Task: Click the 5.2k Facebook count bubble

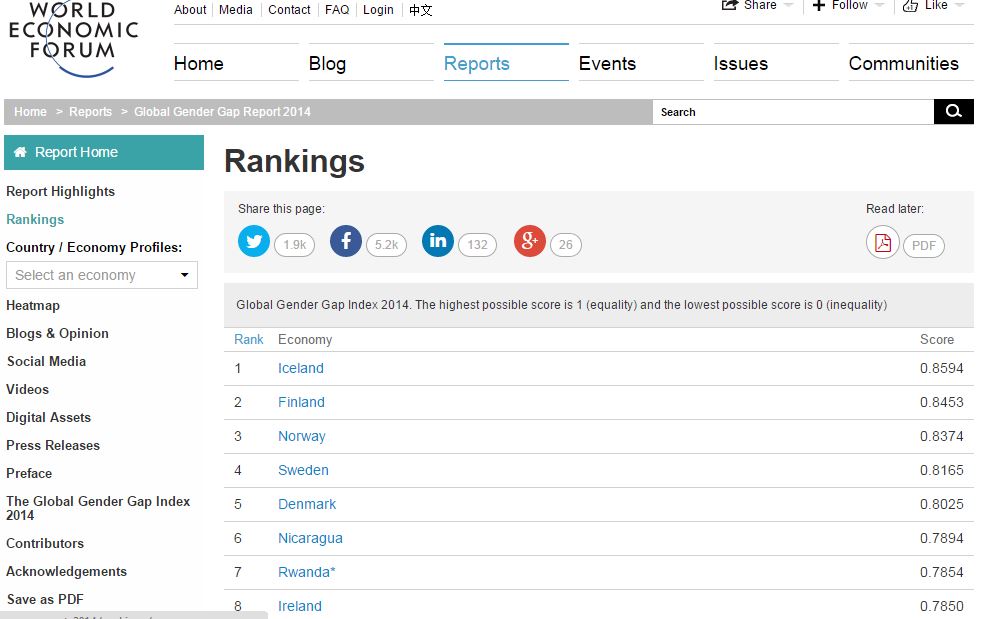Action: coord(386,245)
